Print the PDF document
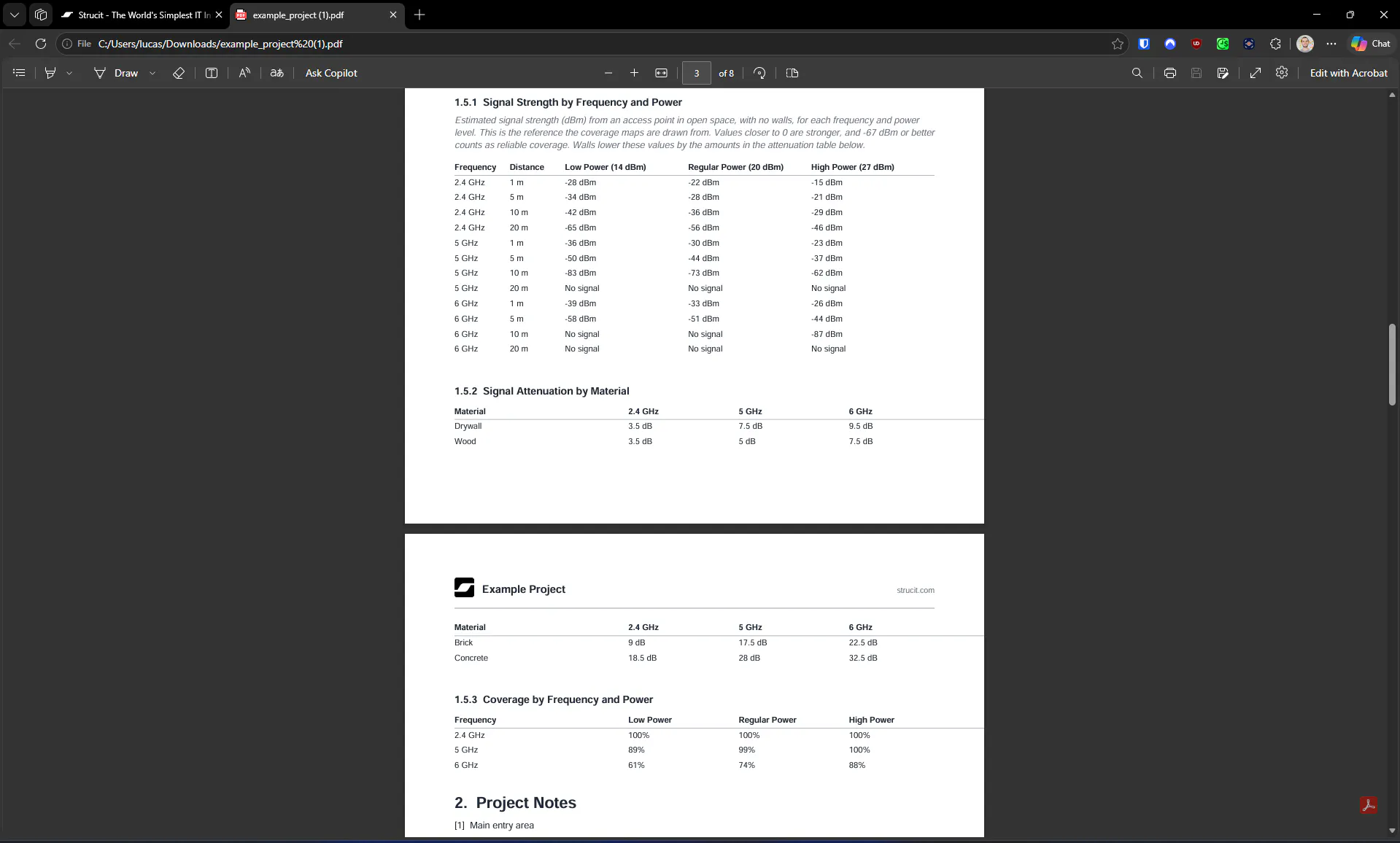 [1170, 73]
